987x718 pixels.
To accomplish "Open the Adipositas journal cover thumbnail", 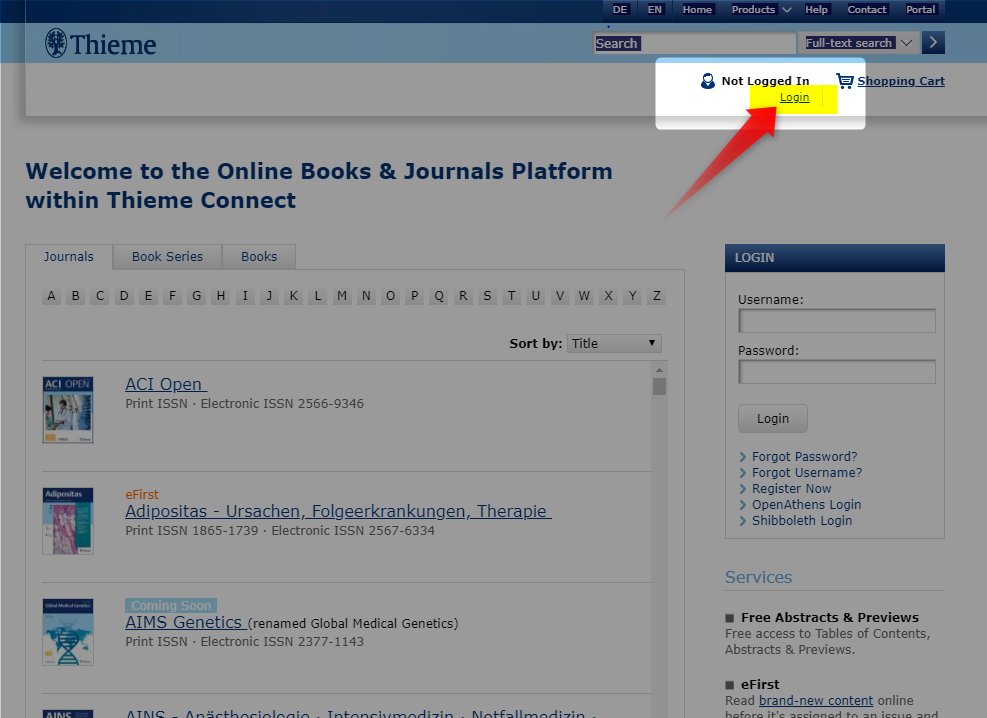I will [68, 521].
